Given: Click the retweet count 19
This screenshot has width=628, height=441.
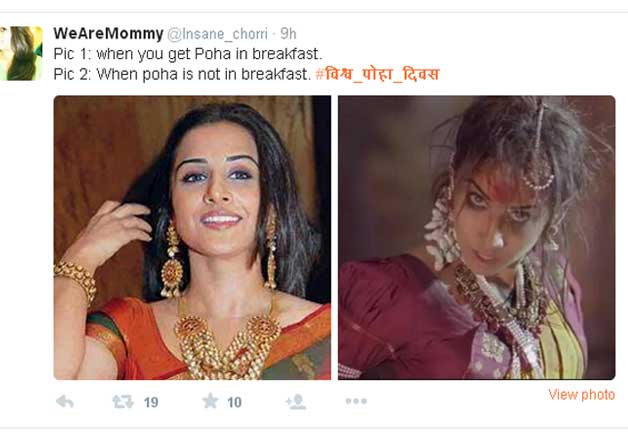Looking at the screenshot, I should pyautogui.click(x=151, y=402).
